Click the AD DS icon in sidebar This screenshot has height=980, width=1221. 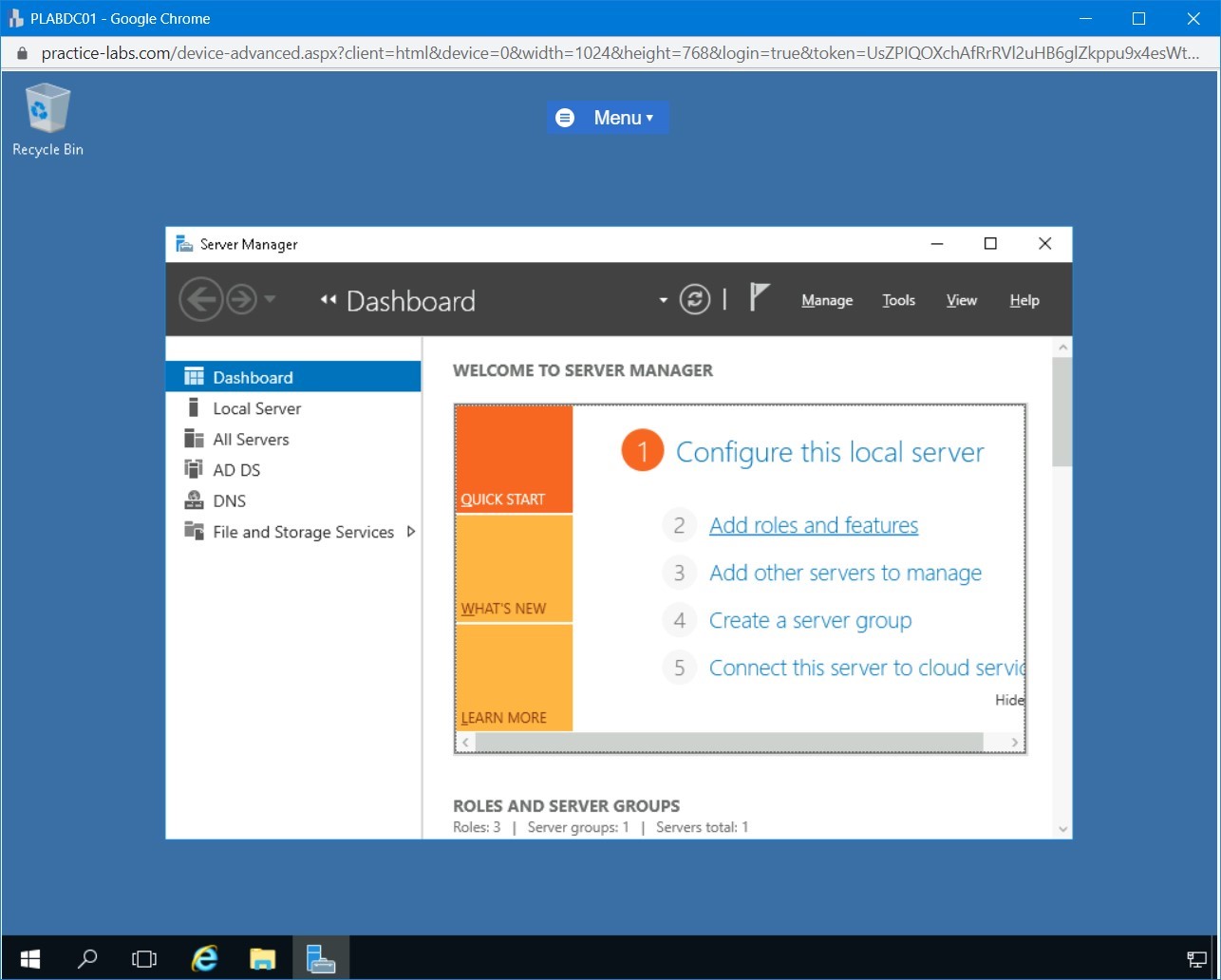point(194,469)
